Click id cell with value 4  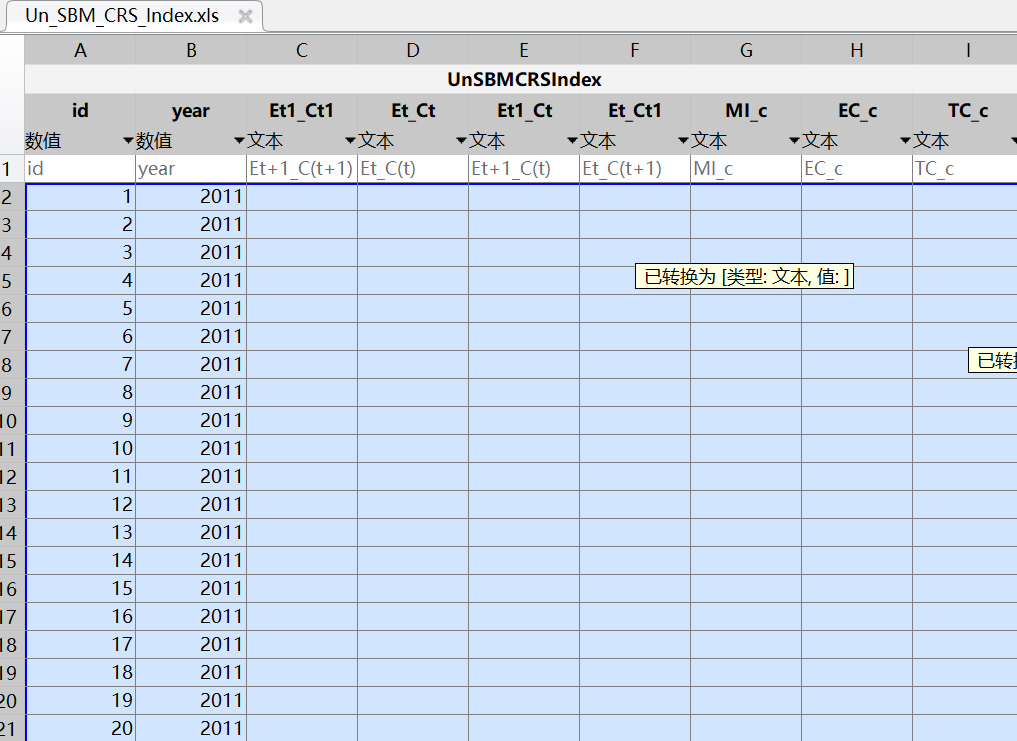point(80,280)
